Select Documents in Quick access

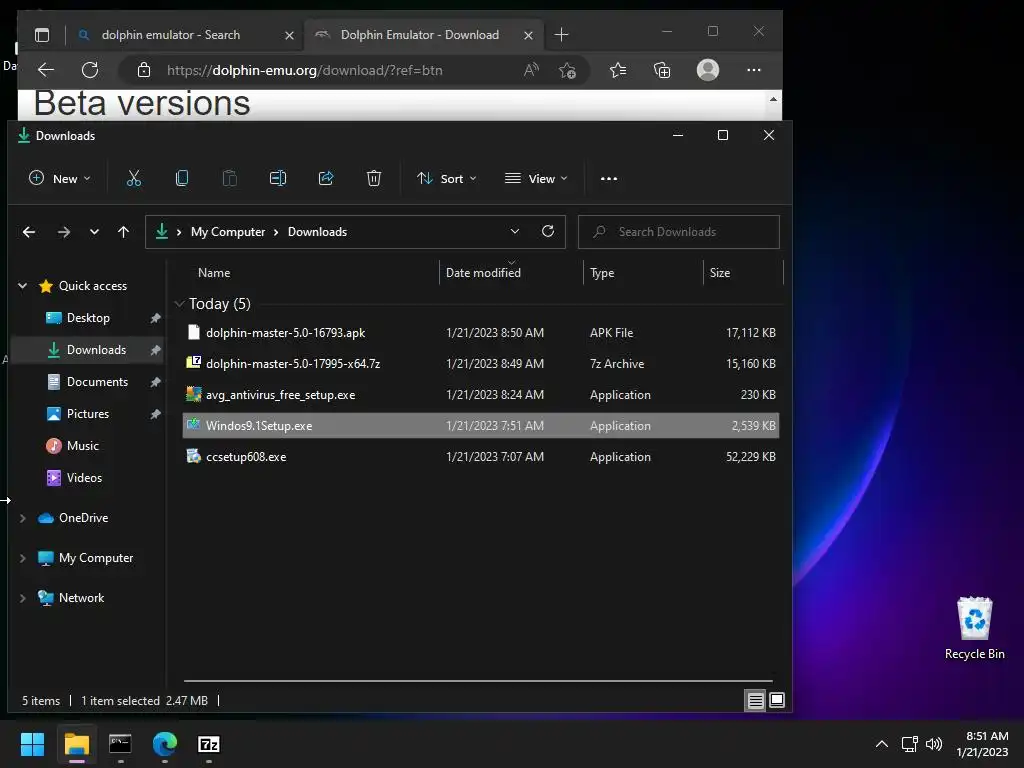click(x=97, y=382)
